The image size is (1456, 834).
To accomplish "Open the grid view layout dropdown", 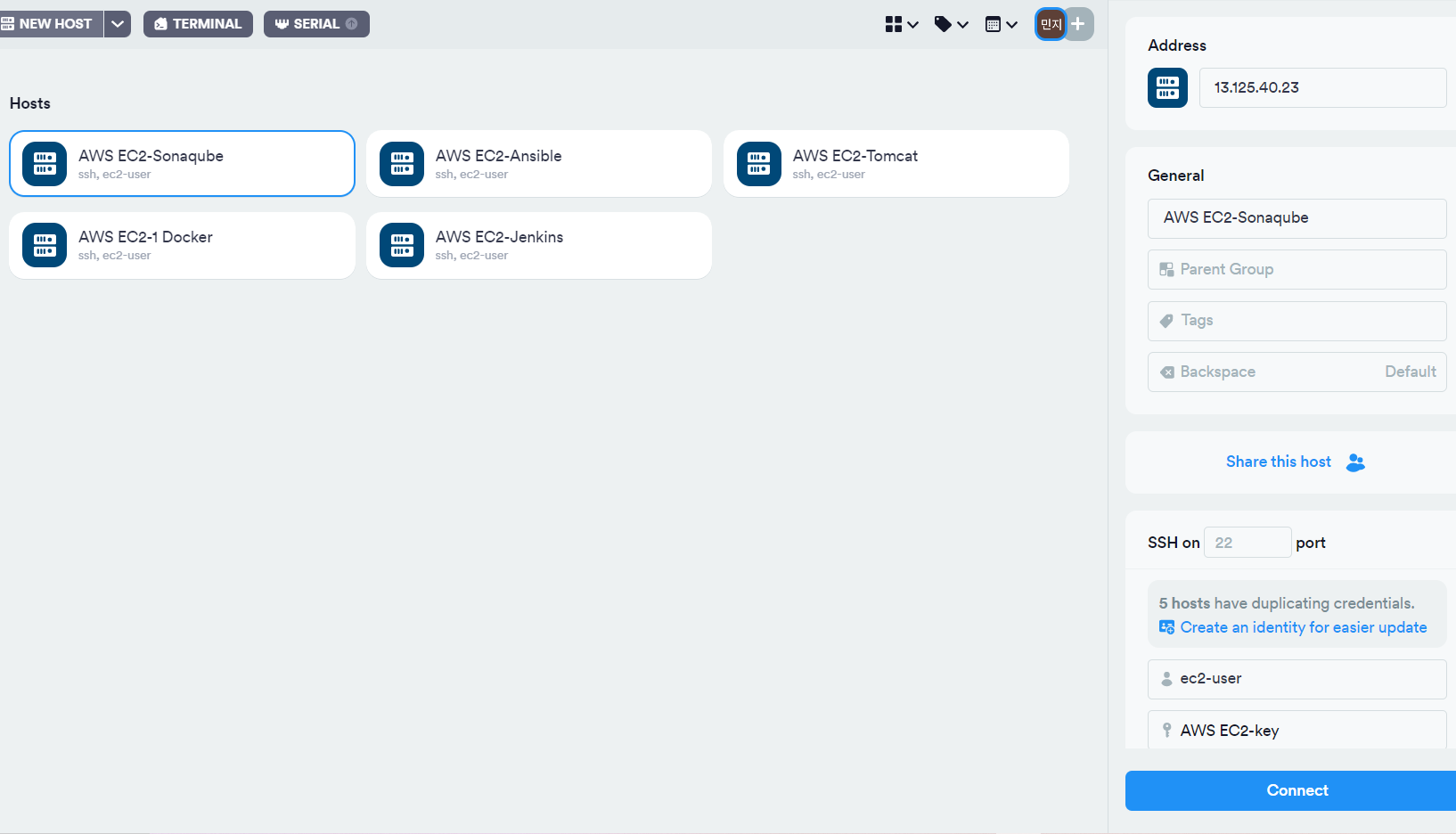I will (902, 24).
